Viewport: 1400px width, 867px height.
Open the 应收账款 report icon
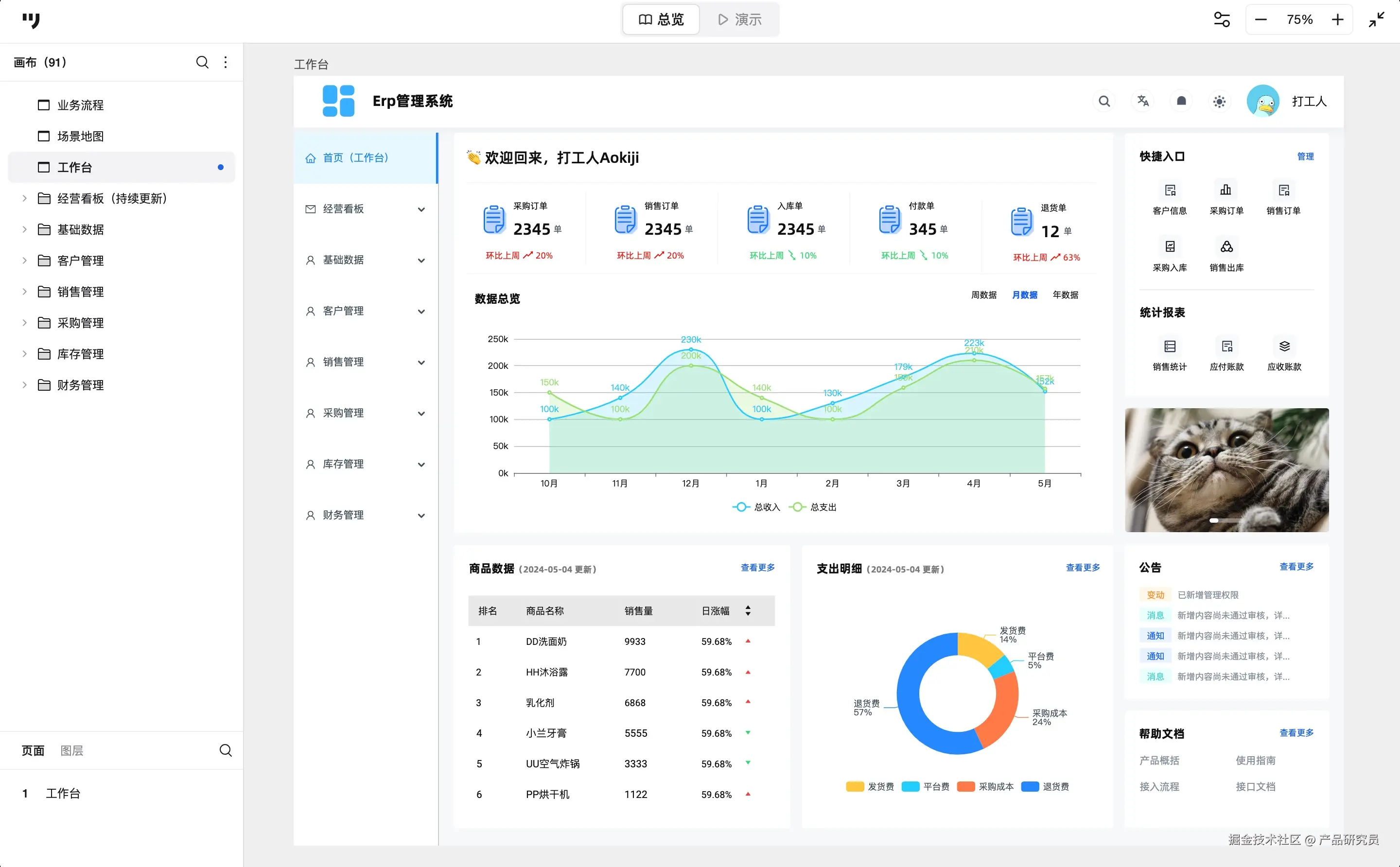tap(1284, 347)
